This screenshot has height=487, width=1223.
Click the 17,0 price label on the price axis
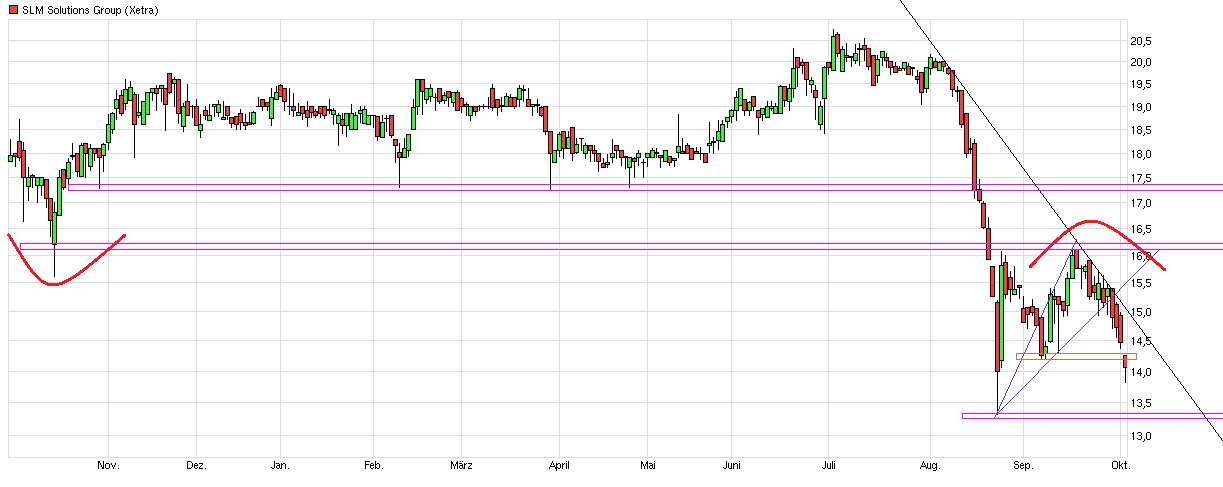[x=1141, y=203]
